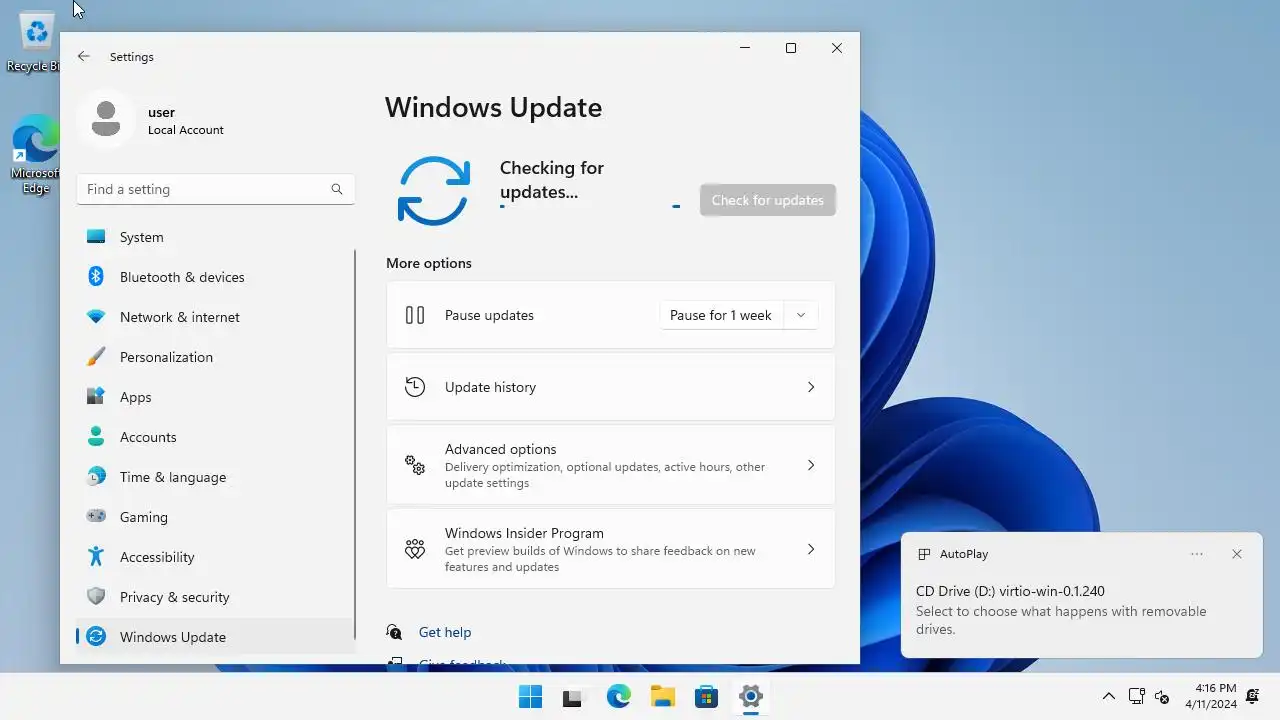Viewport: 1280px width, 720px height.
Task: Open the Recycle Bin desktop icon
Action: pyautogui.click(x=34, y=42)
